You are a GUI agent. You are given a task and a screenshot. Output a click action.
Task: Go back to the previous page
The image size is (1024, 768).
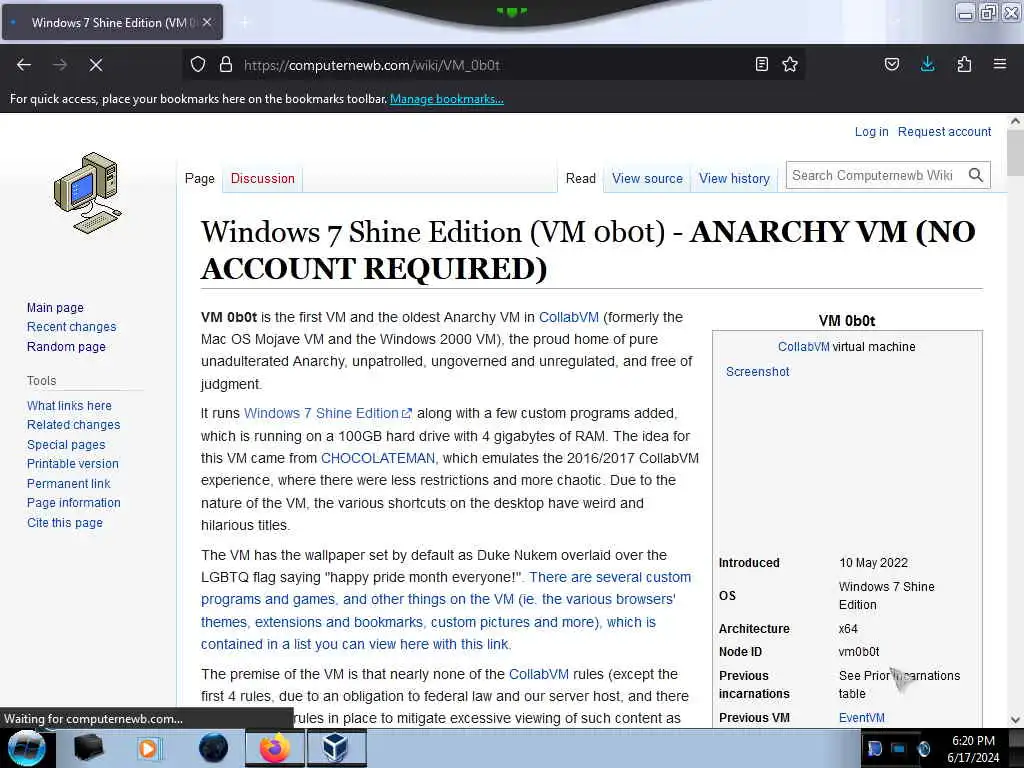pyautogui.click(x=24, y=65)
